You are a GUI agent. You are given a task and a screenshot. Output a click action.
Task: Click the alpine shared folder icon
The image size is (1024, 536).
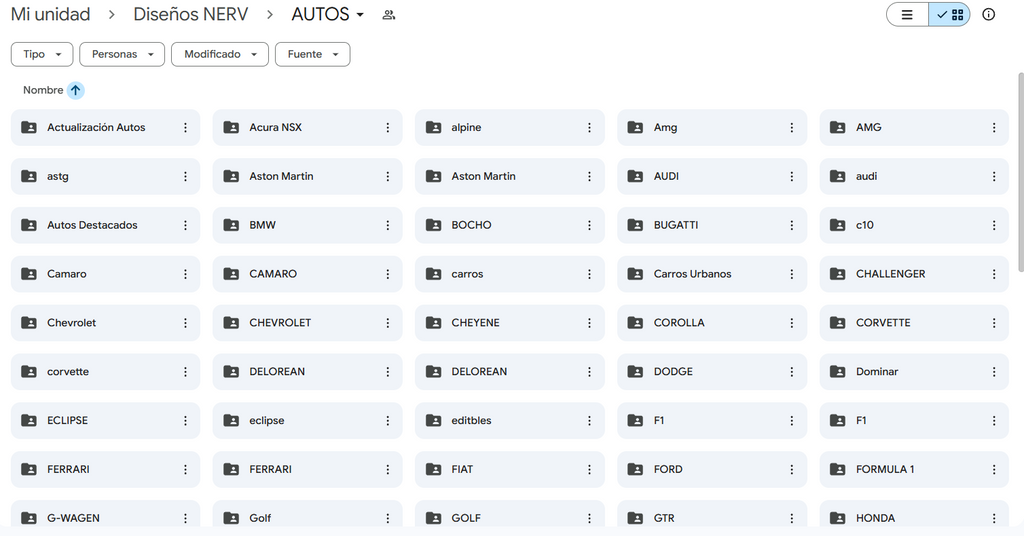point(433,128)
